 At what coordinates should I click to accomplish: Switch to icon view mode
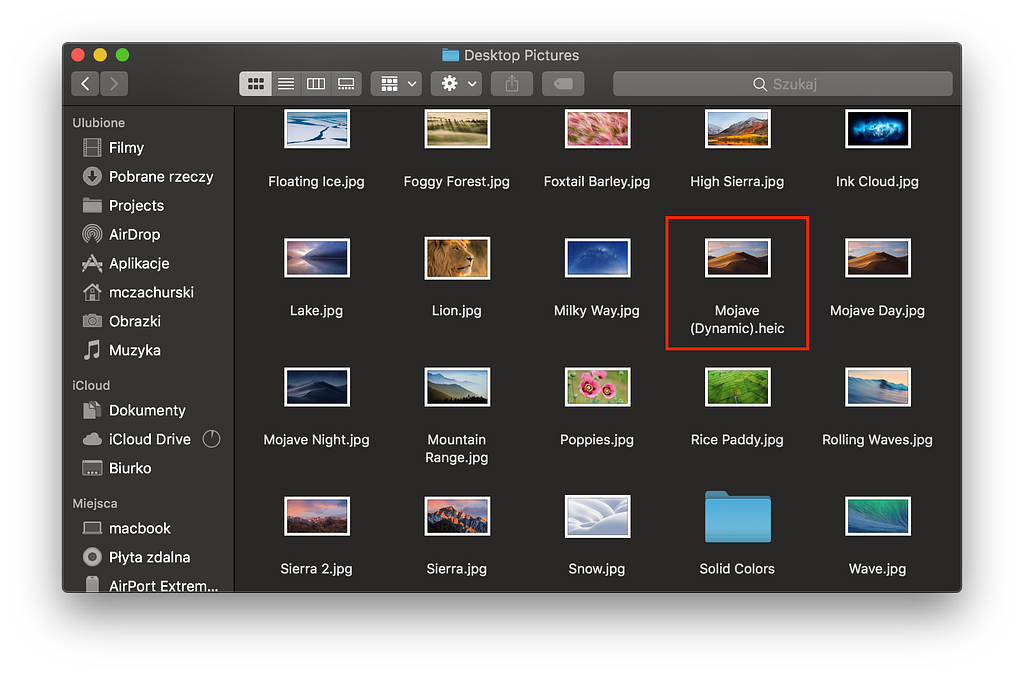[x=255, y=84]
